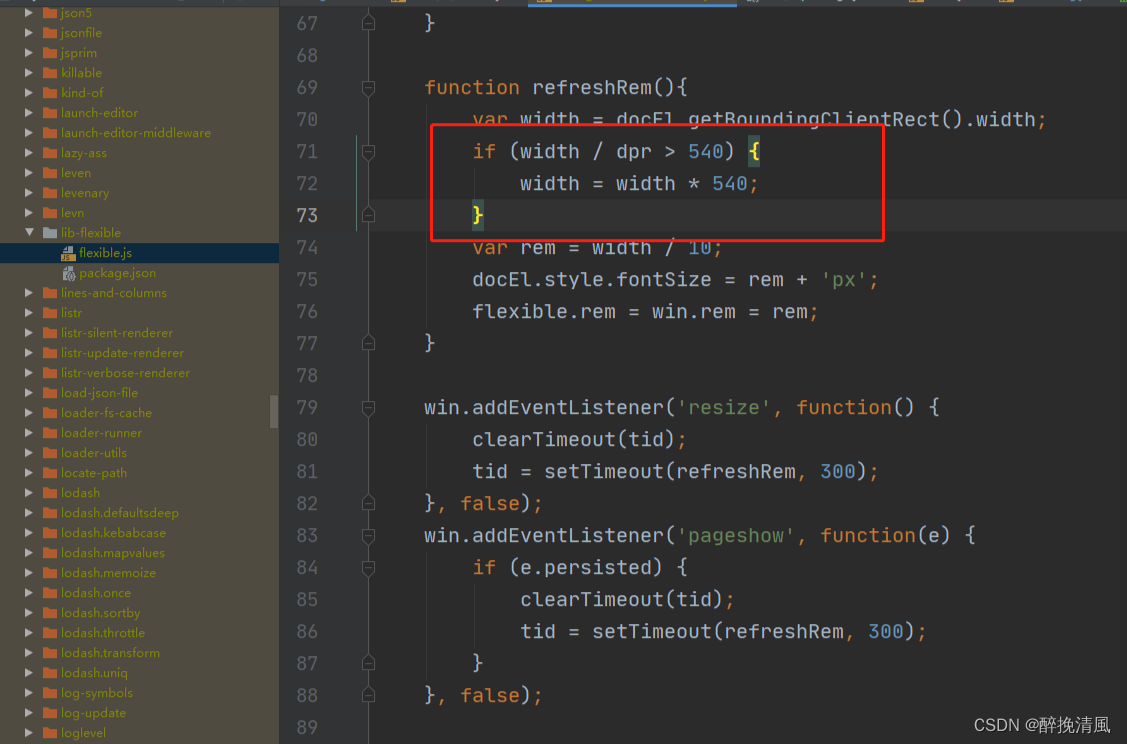The image size is (1127, 744).
Task: Collapse the refreshRem function with its gutter fold arrow
Action: click(x=368, y=87)
